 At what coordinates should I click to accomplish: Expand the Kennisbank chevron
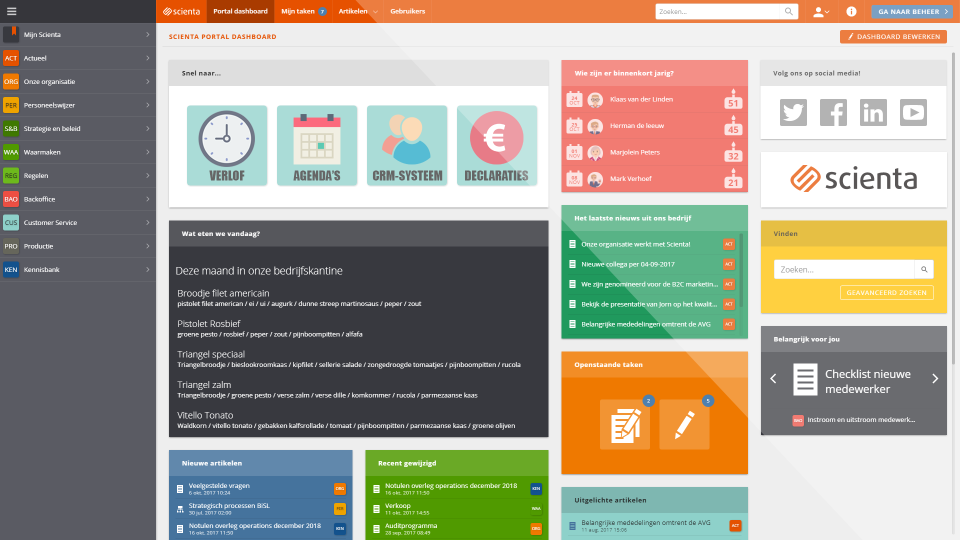[x=148, y=269]
